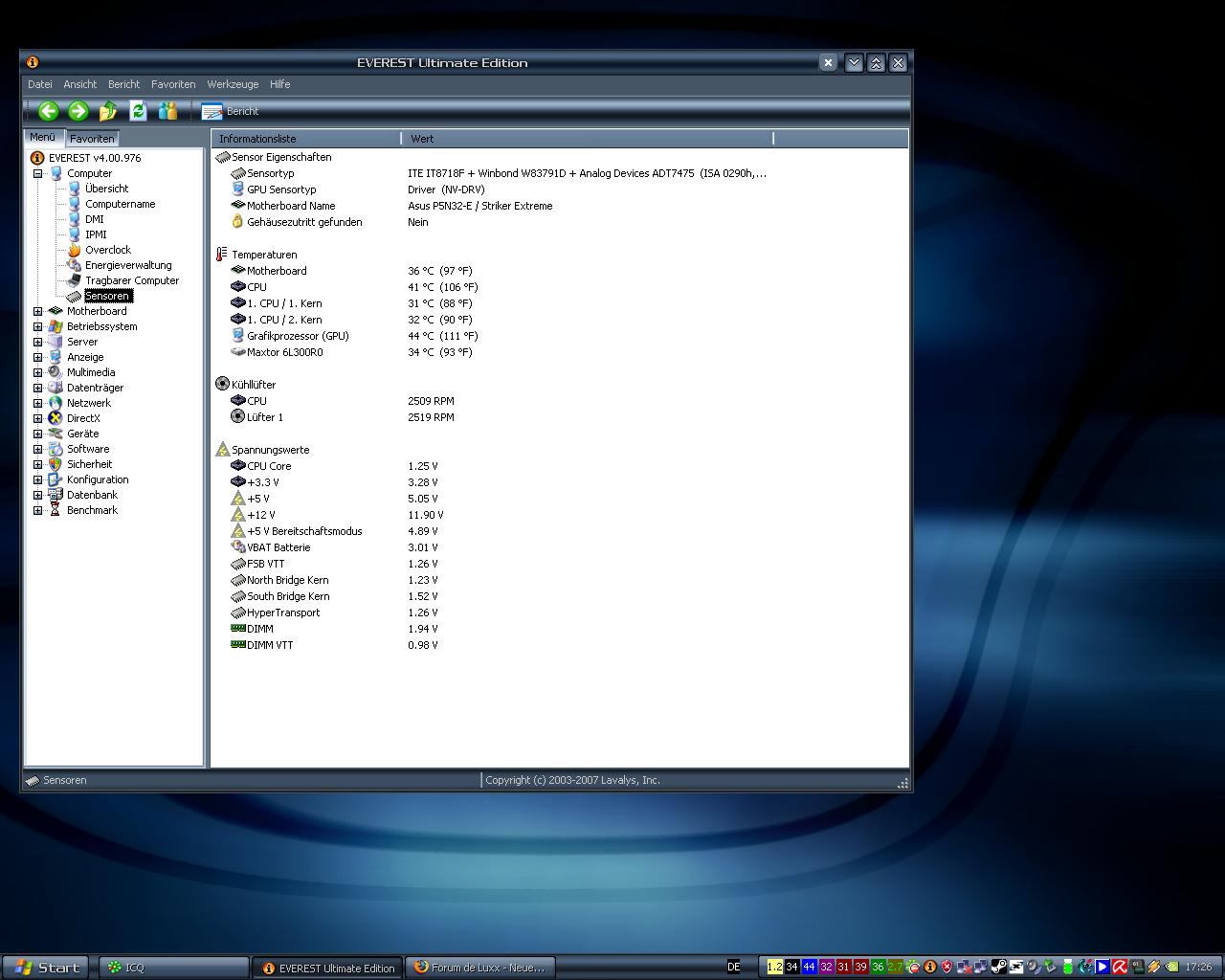This screenshot has width=1225, height=980.
Task: Open the Hilfe menu
Action: (x=279, y=84)
